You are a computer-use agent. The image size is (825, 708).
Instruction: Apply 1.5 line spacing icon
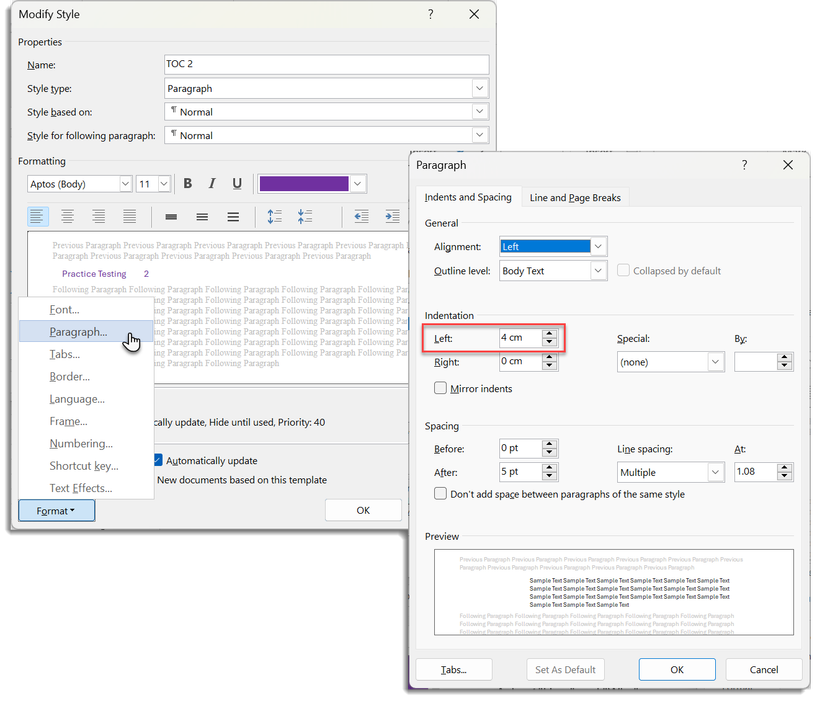202,217
